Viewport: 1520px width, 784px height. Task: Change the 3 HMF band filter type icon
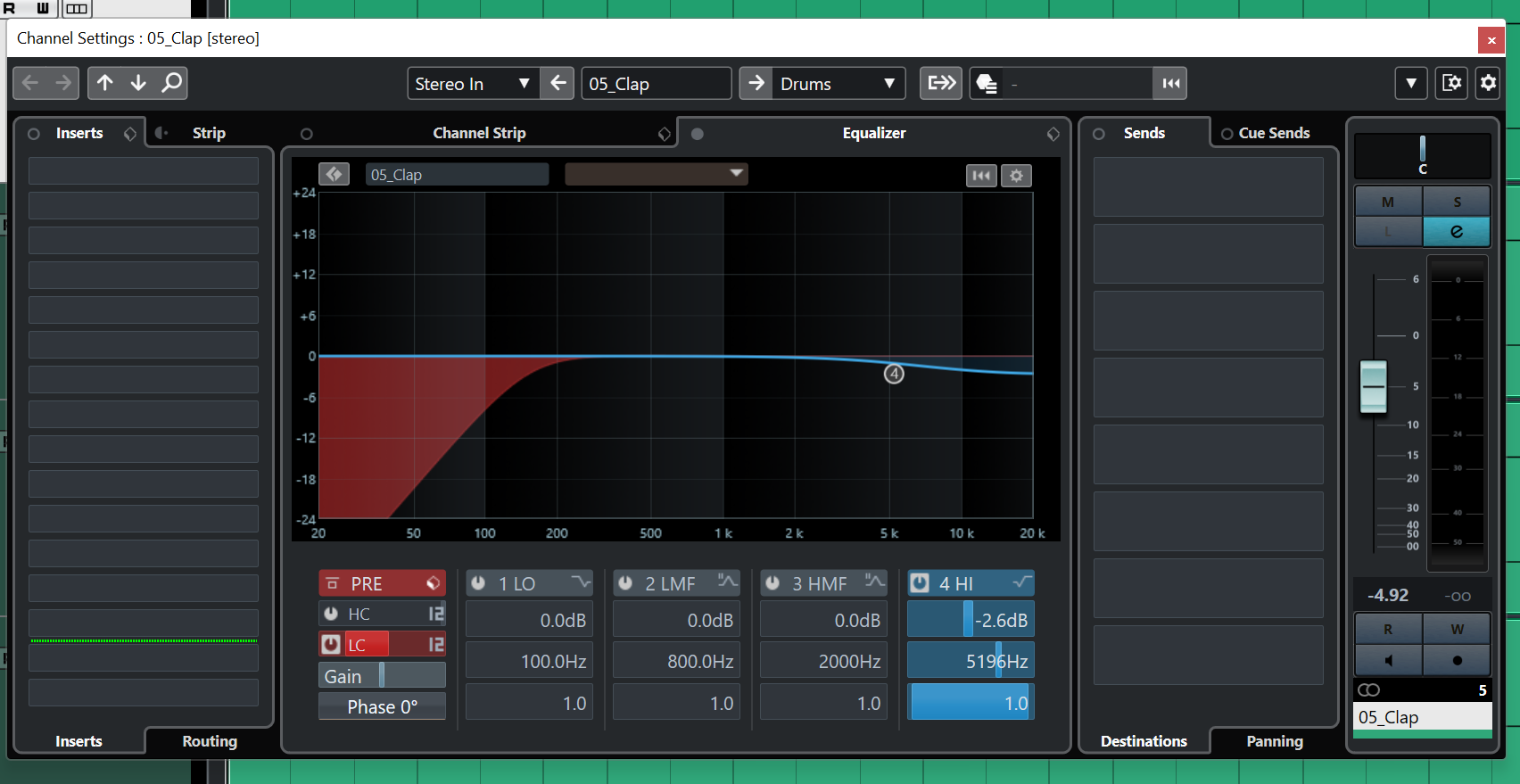coord(875,582)
